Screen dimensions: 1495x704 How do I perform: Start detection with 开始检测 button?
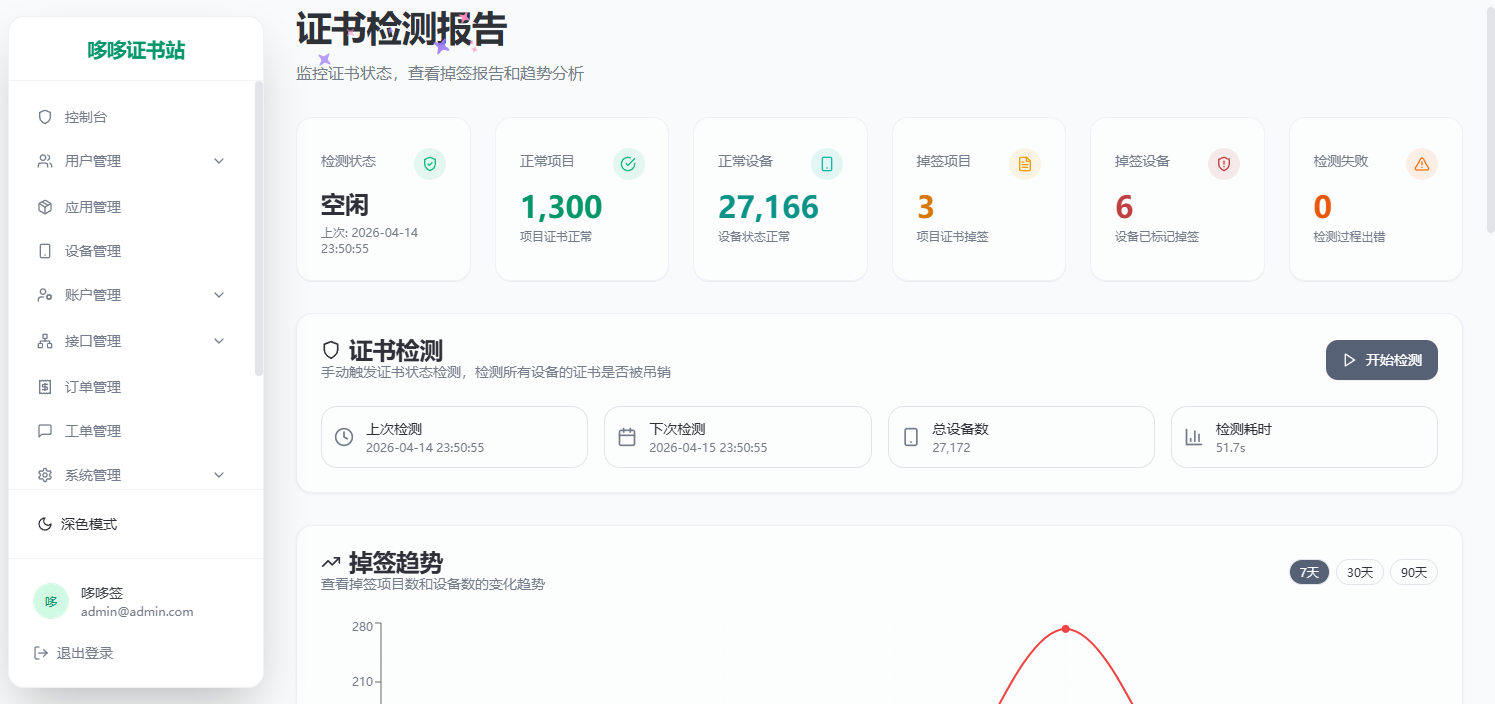[x=1382, y=360]
